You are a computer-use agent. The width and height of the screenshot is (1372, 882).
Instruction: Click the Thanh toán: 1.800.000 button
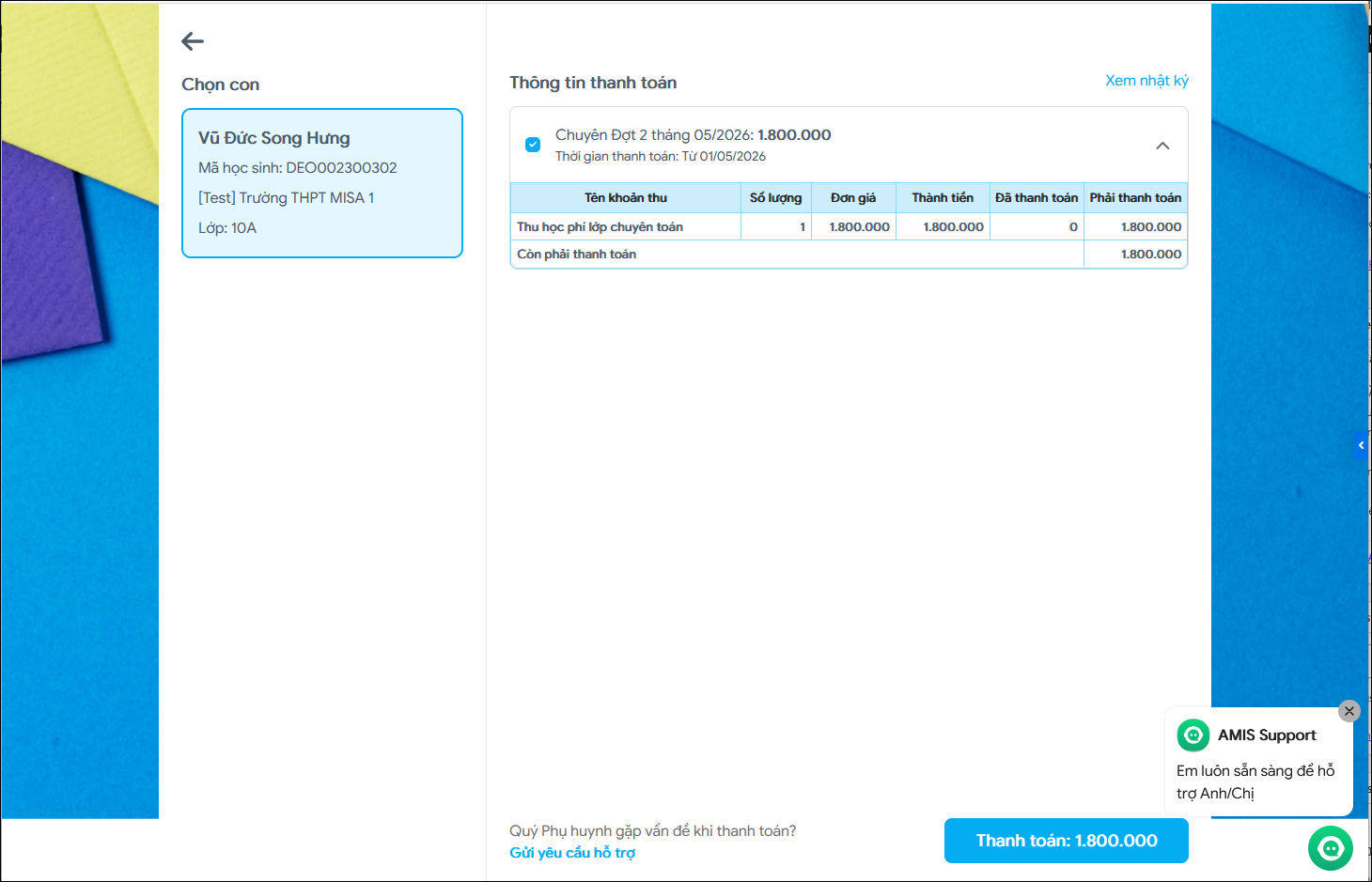[x=1067, y=841]
